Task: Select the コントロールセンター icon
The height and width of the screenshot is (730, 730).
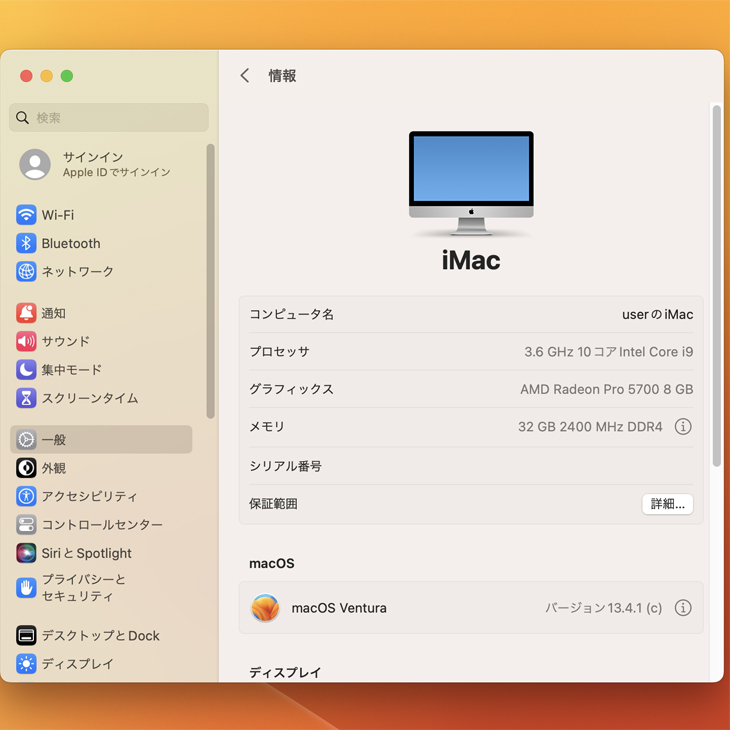Action: tap(26, 525)
